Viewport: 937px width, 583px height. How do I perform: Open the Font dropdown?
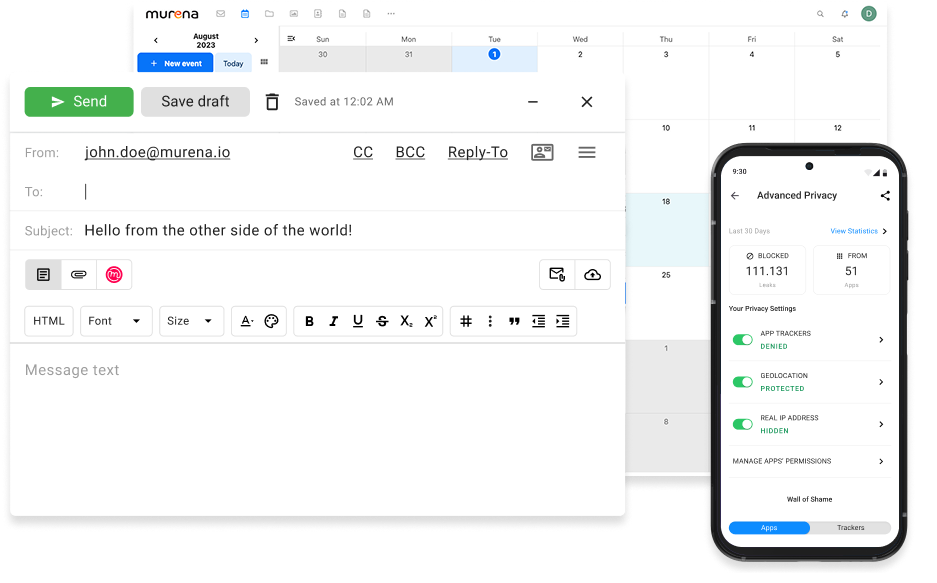(116, 321)
